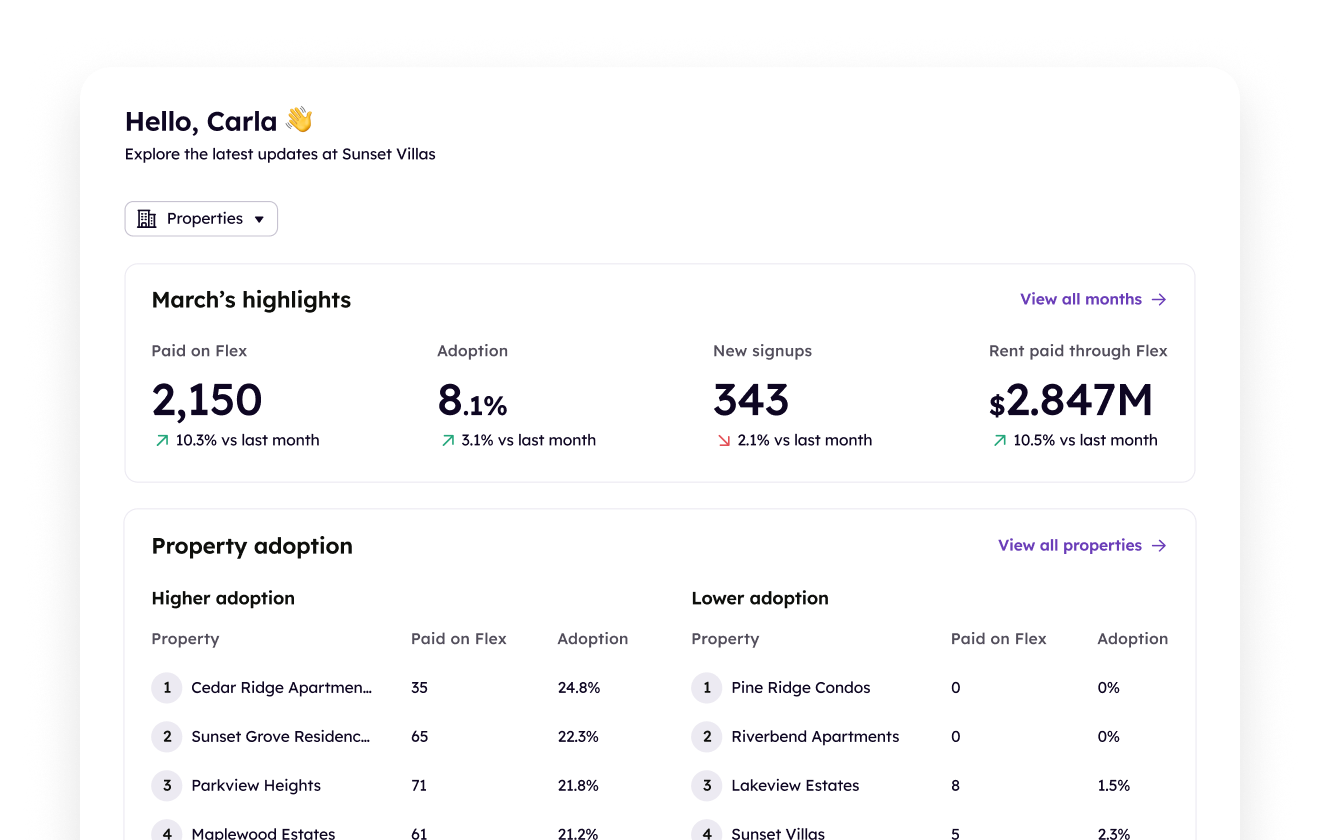Click the chevron arrow inside the Properties button
This screenshot has height=840, width=1320.
259,218
